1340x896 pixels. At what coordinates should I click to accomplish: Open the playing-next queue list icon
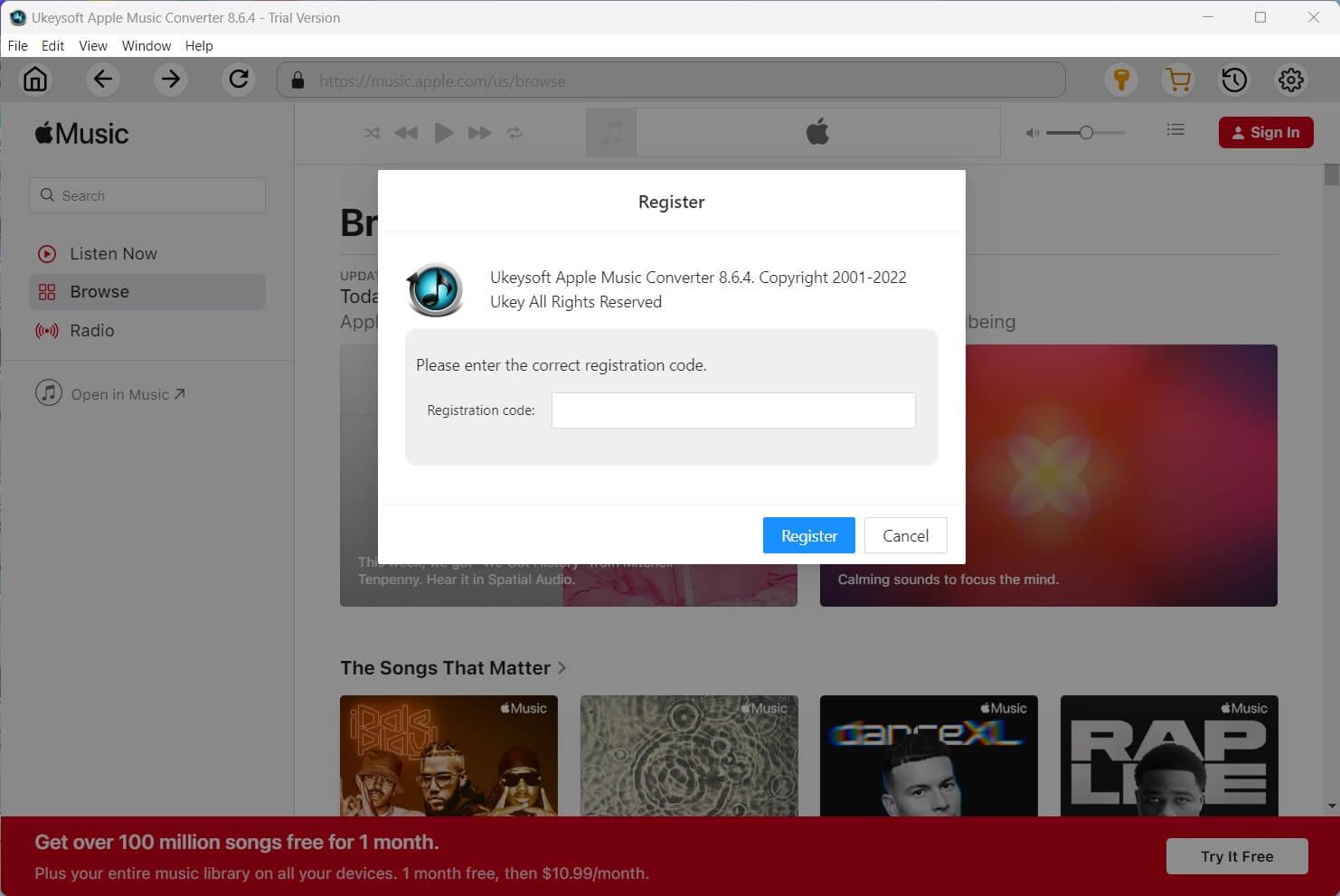pos(1175,130)
